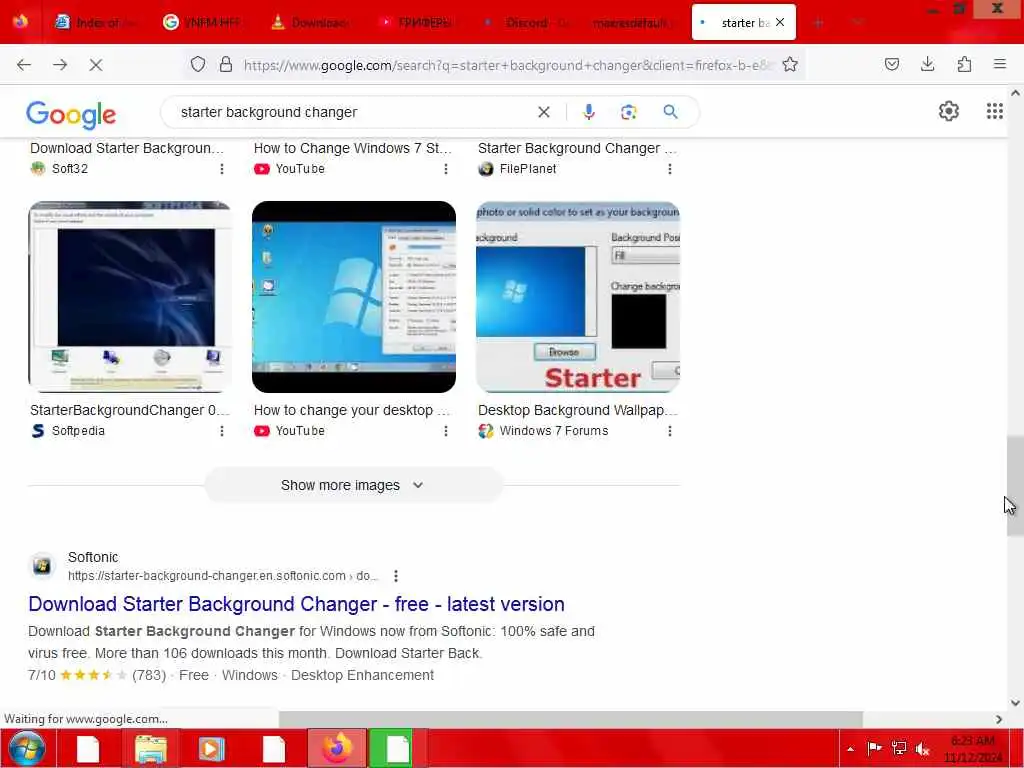The width and height of the screenshot is (1024, 768).
Task: Open the media player taskbar icon
Action: point(211,749)
